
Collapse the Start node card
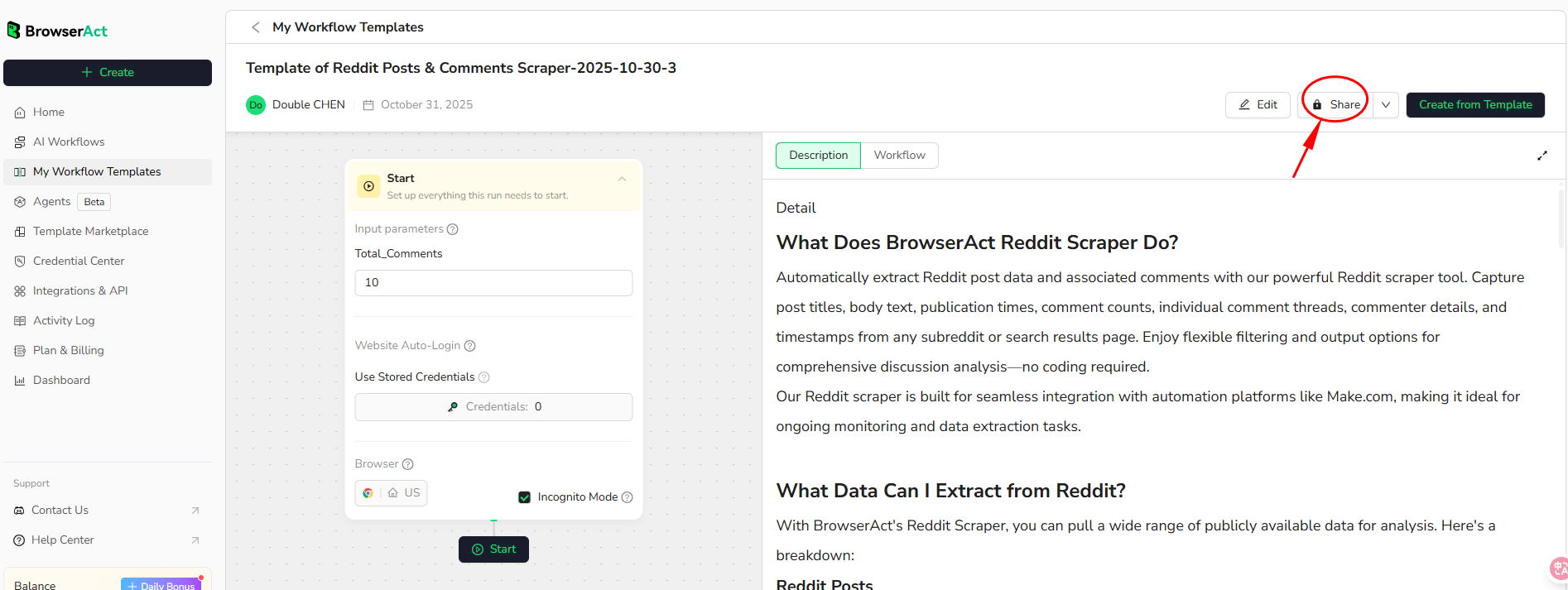click(622, 180)
